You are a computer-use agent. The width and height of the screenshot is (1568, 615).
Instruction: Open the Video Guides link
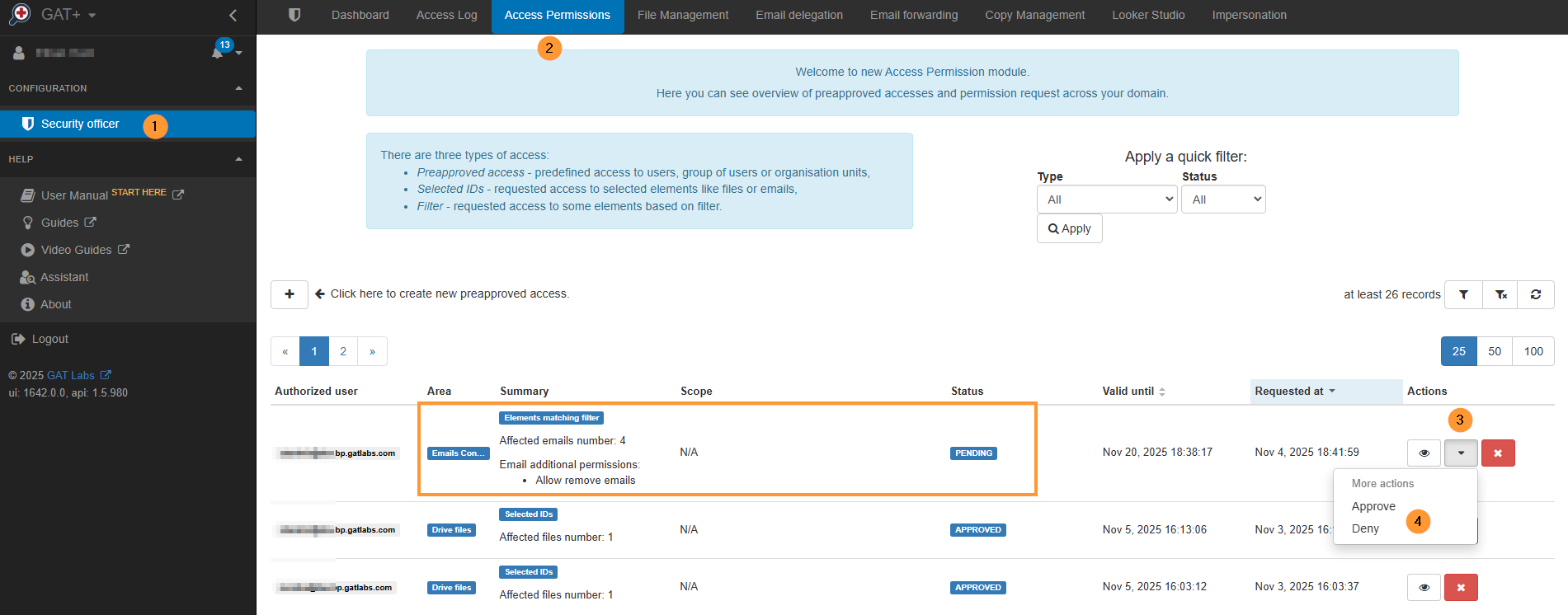click(76, 250)
